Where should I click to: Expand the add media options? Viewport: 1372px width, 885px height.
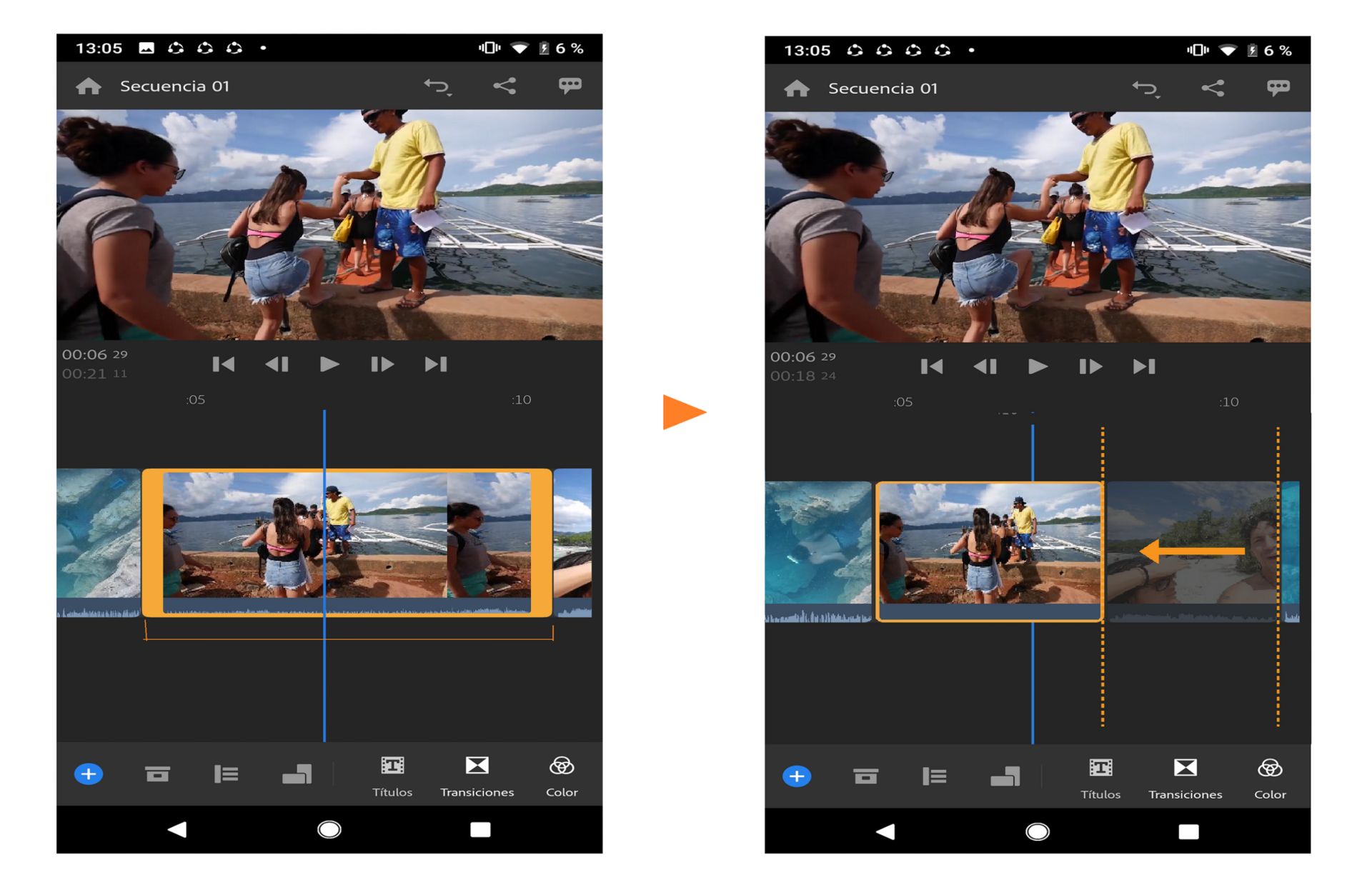tap(89, 773)
